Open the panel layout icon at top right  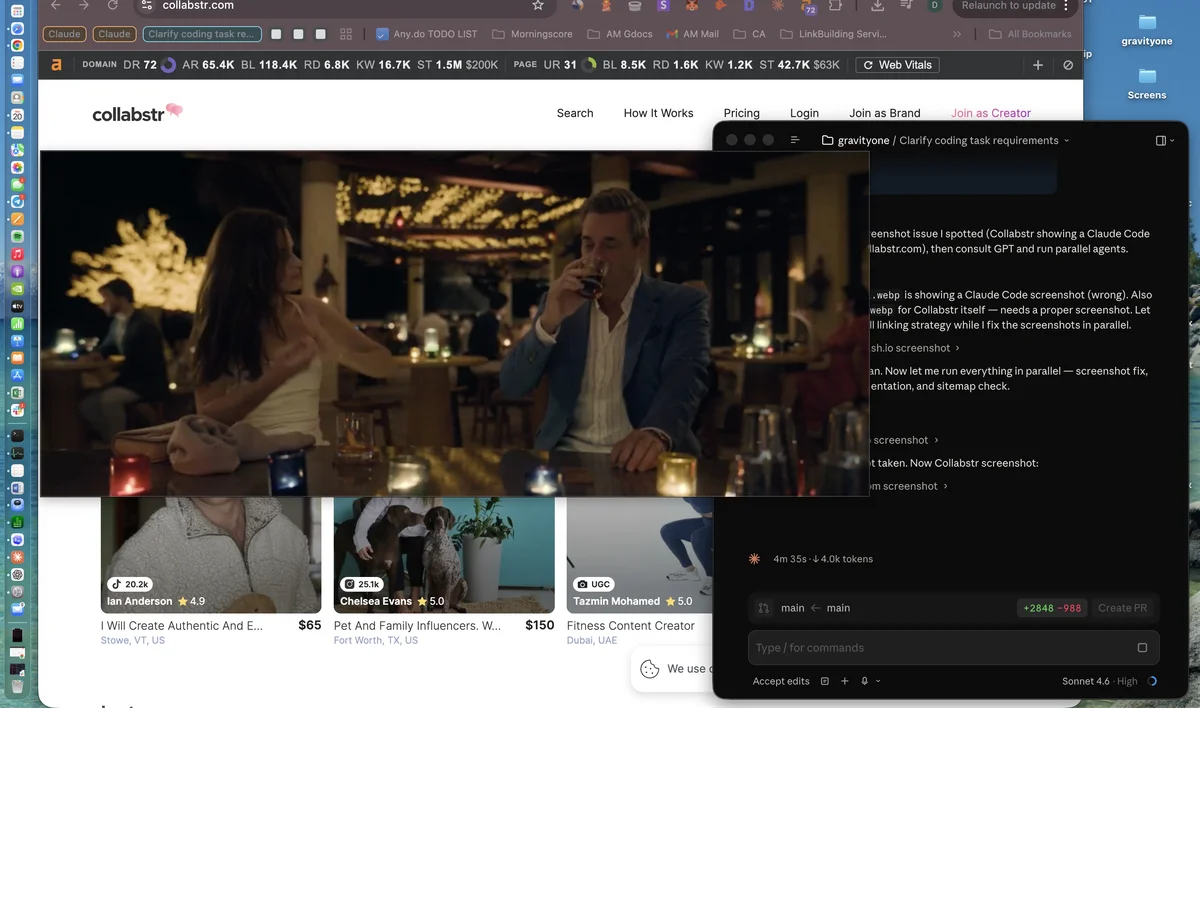1162,141
